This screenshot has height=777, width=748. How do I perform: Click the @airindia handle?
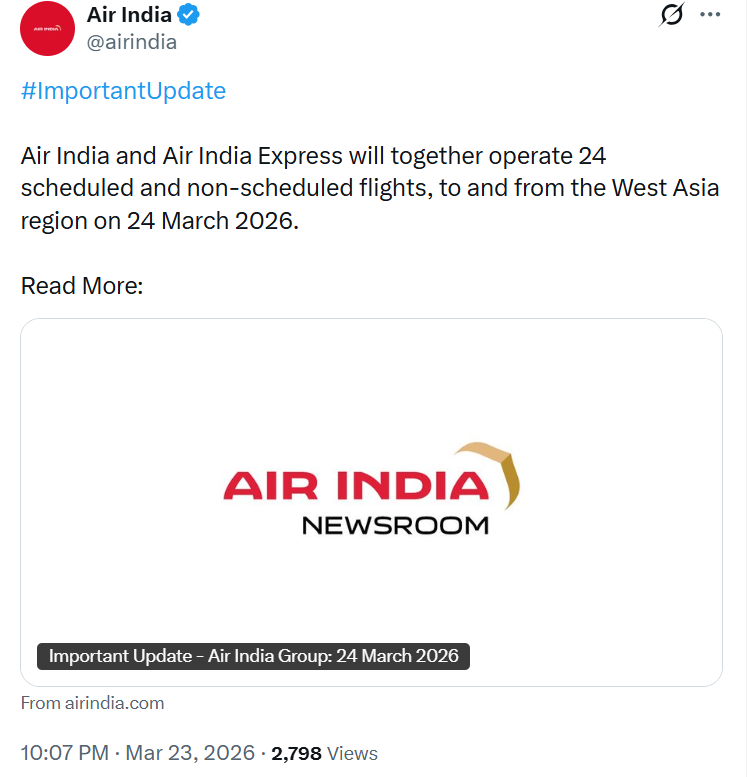pyautogui.click(x=133, y=42)
